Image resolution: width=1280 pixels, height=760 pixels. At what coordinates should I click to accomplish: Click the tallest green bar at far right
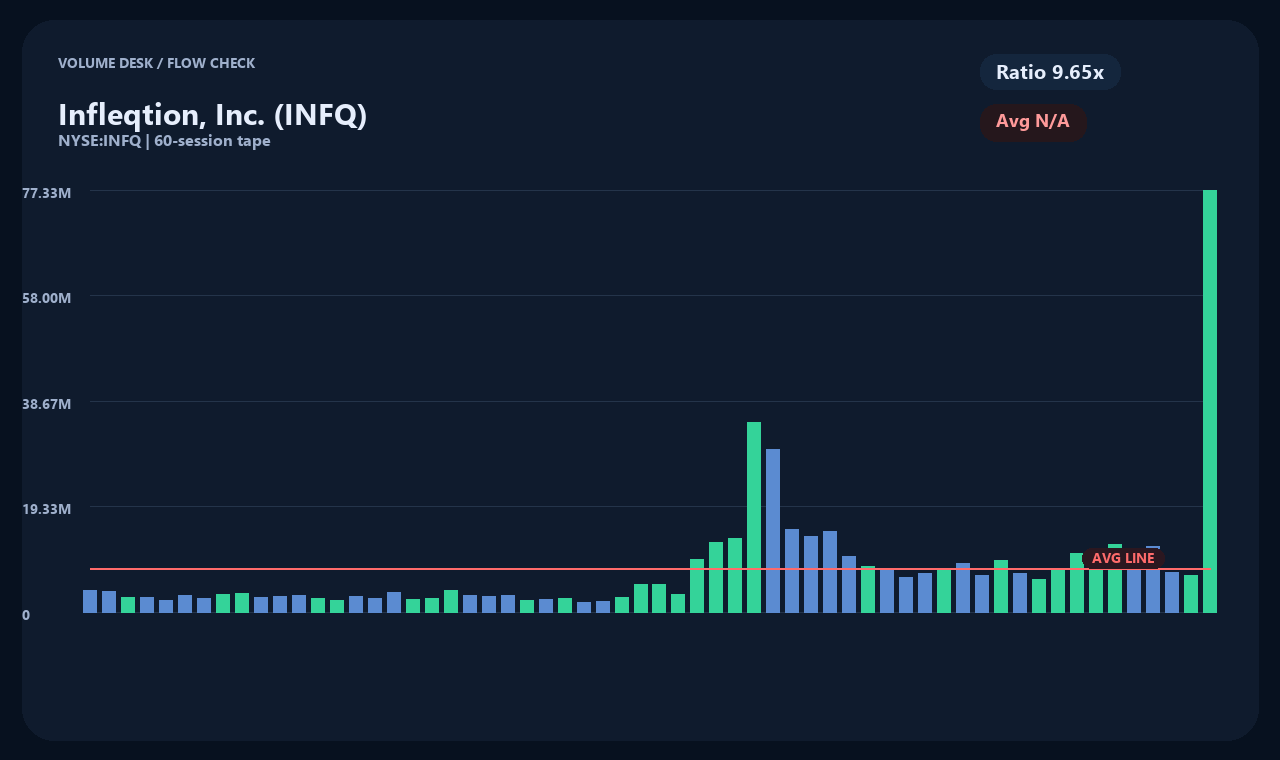[1210, 401]
